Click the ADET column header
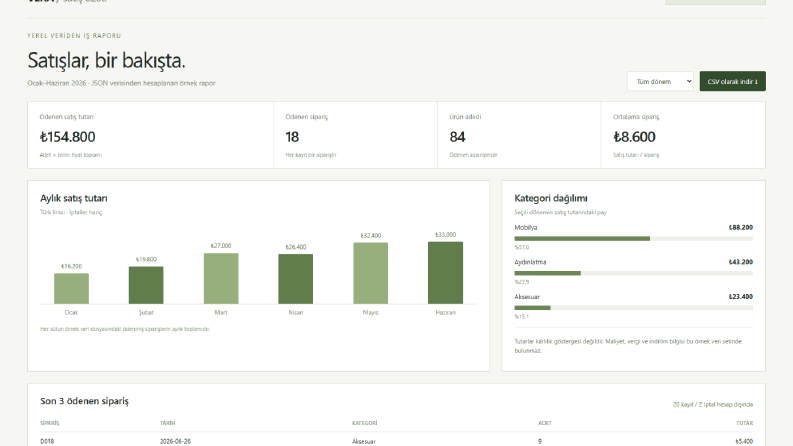 coord(545,423)
